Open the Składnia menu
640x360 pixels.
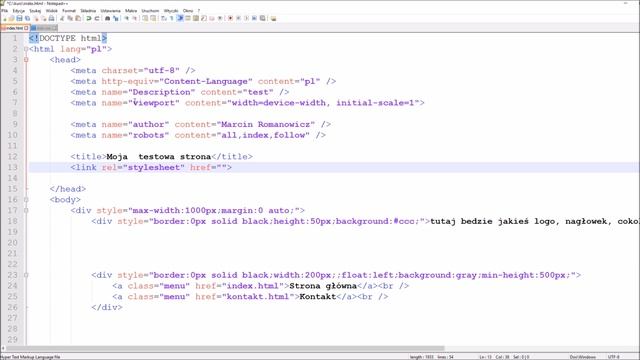[88, 11]
